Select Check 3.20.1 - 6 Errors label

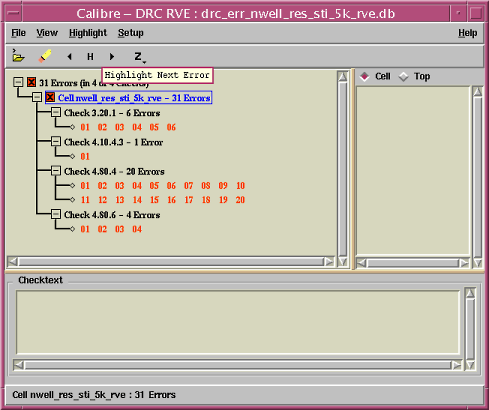112,113
